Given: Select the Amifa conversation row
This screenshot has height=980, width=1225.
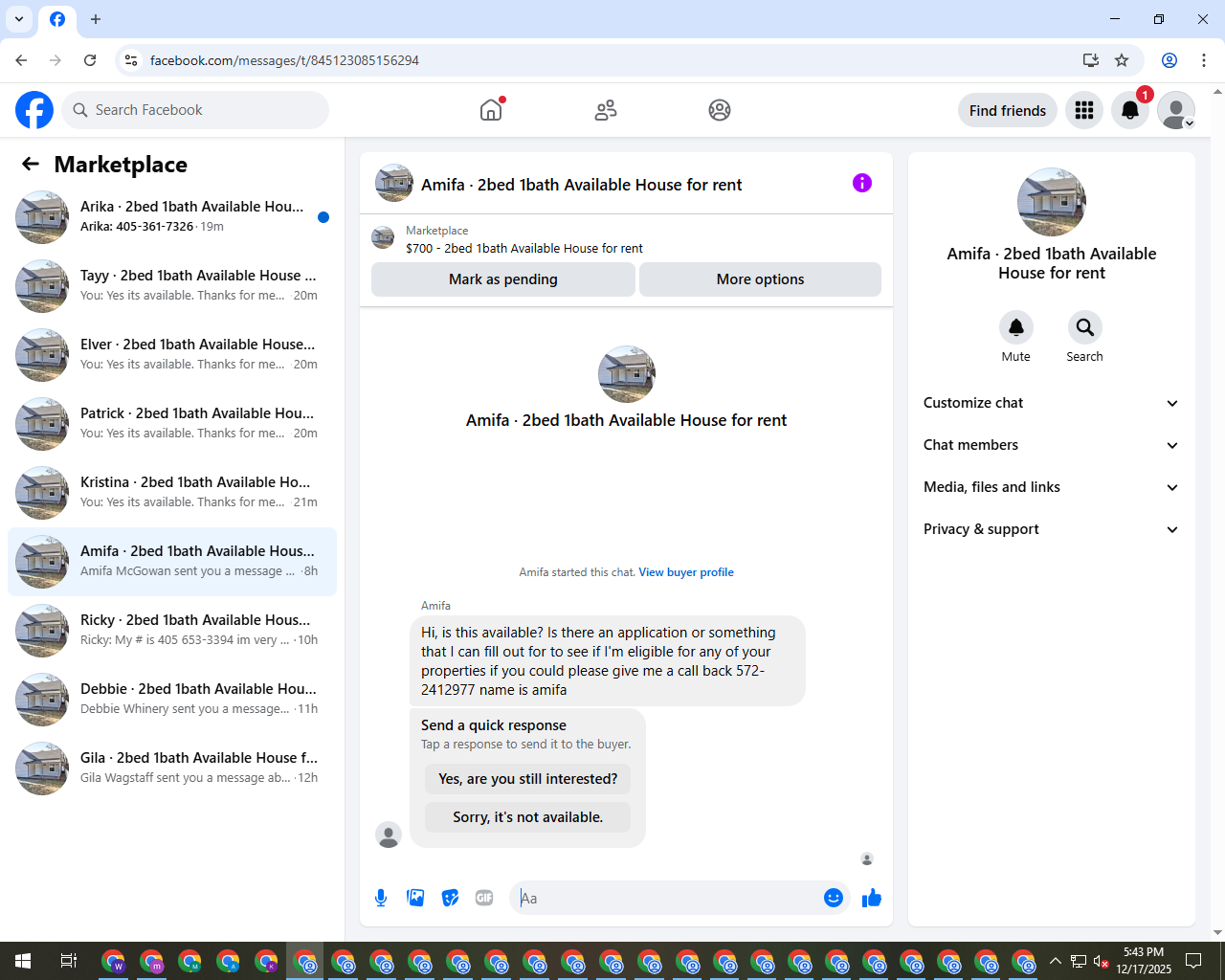Looking at the screenshot, I should (x=172, y=562).
